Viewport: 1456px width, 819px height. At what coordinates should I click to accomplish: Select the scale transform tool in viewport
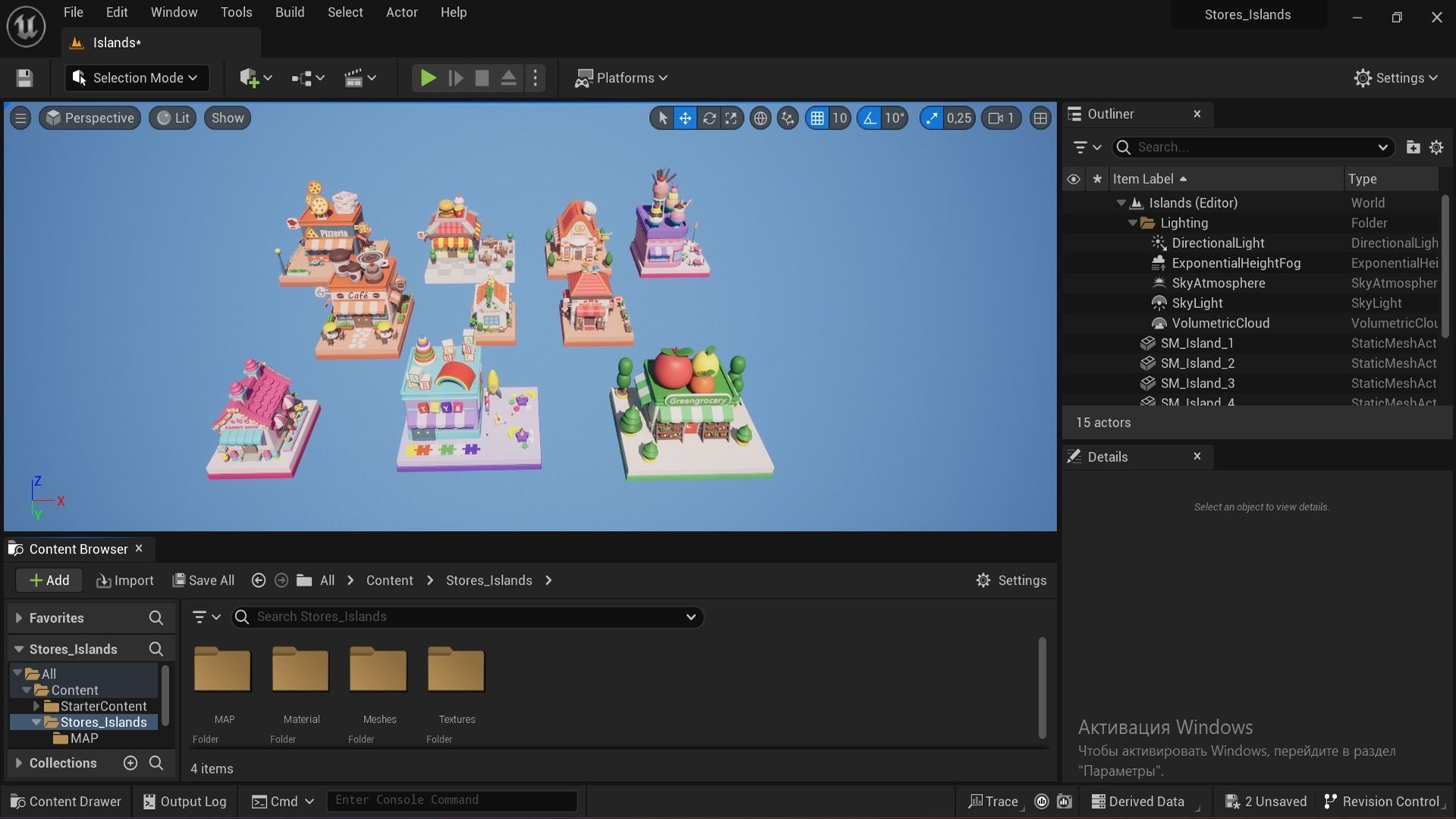(731, 118)
